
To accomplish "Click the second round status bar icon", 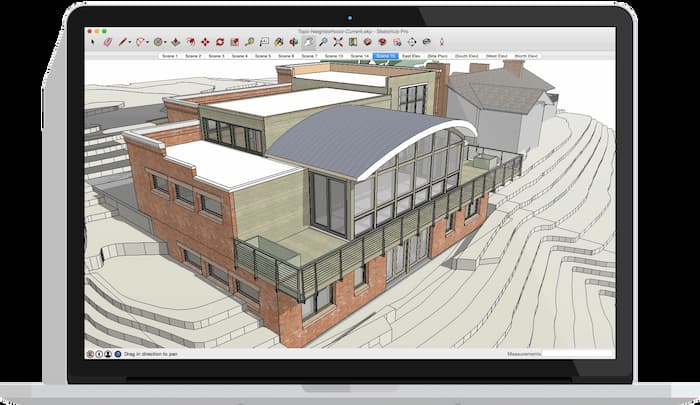I will point(99,354).
